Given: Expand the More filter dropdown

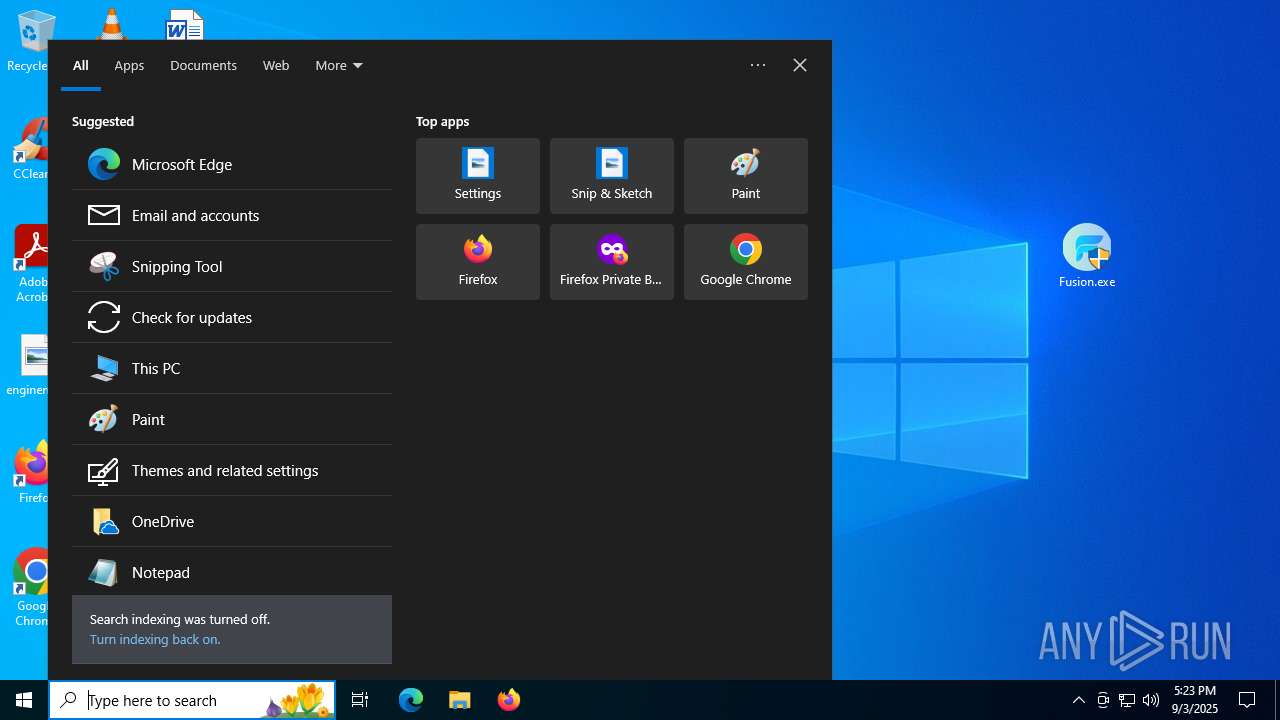Looking at the screenshot, I should (x=339, y=65).
